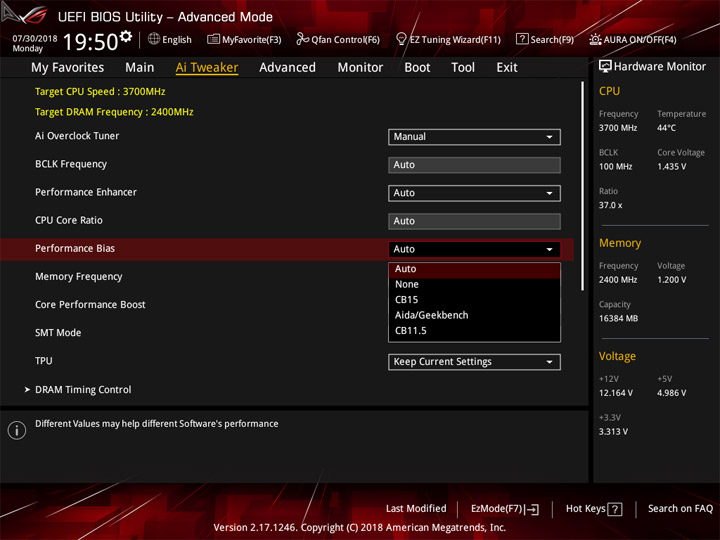Select None in Performance Bias list

tap(474, 285)
